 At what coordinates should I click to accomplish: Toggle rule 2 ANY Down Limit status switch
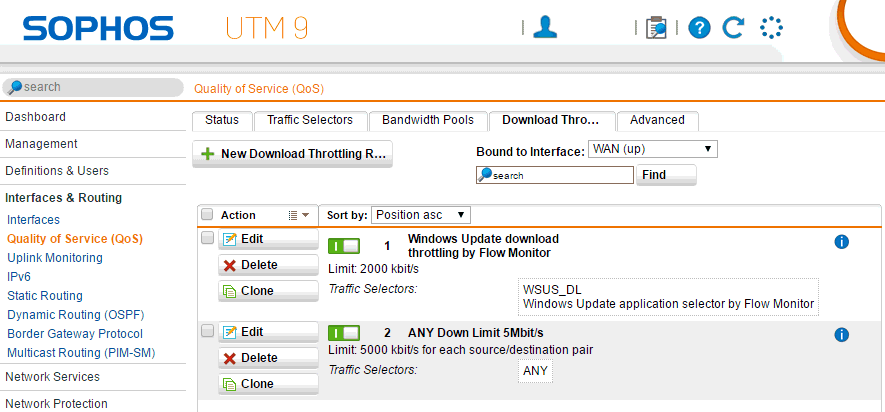click(344, 332)
